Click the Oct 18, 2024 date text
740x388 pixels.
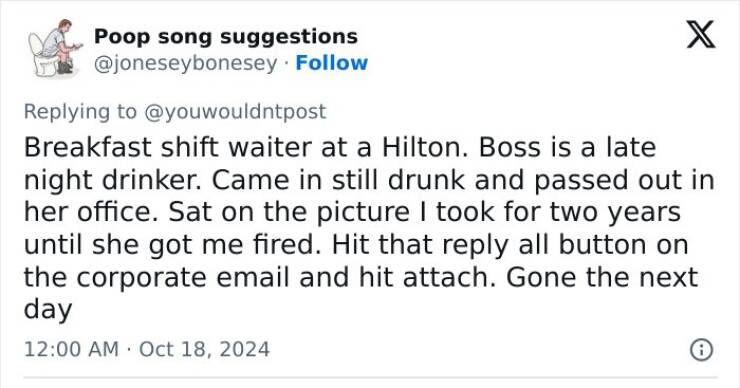pyautogui.click(x=204, y=349)
